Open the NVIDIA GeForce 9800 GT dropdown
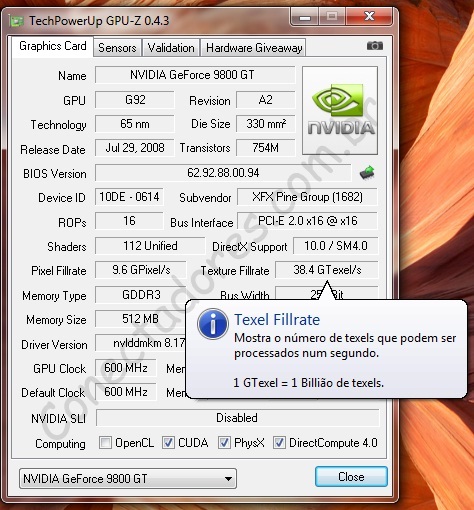The image size is (474, 510). 128,479
